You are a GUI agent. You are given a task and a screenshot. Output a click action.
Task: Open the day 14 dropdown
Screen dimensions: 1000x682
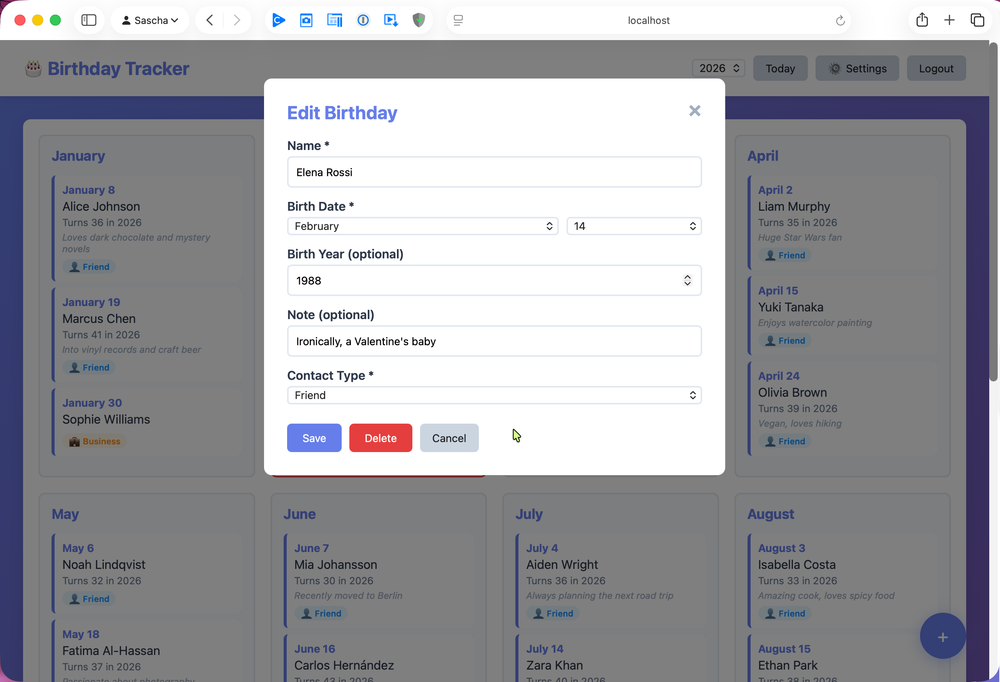634,226
